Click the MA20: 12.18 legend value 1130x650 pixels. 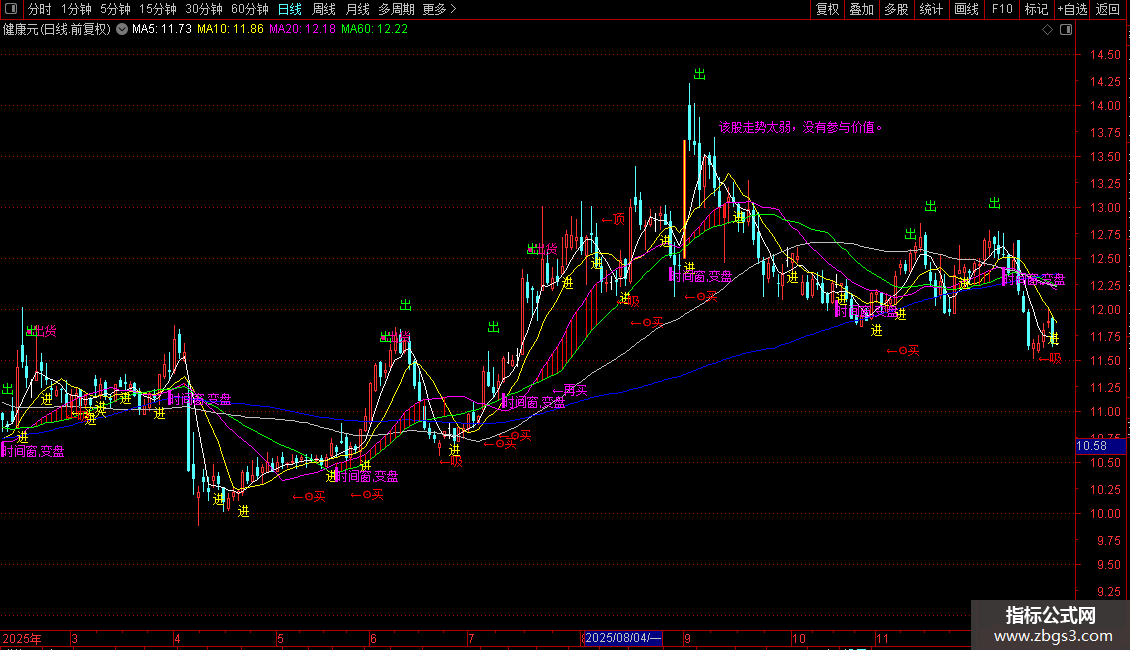tap(303, 29)
